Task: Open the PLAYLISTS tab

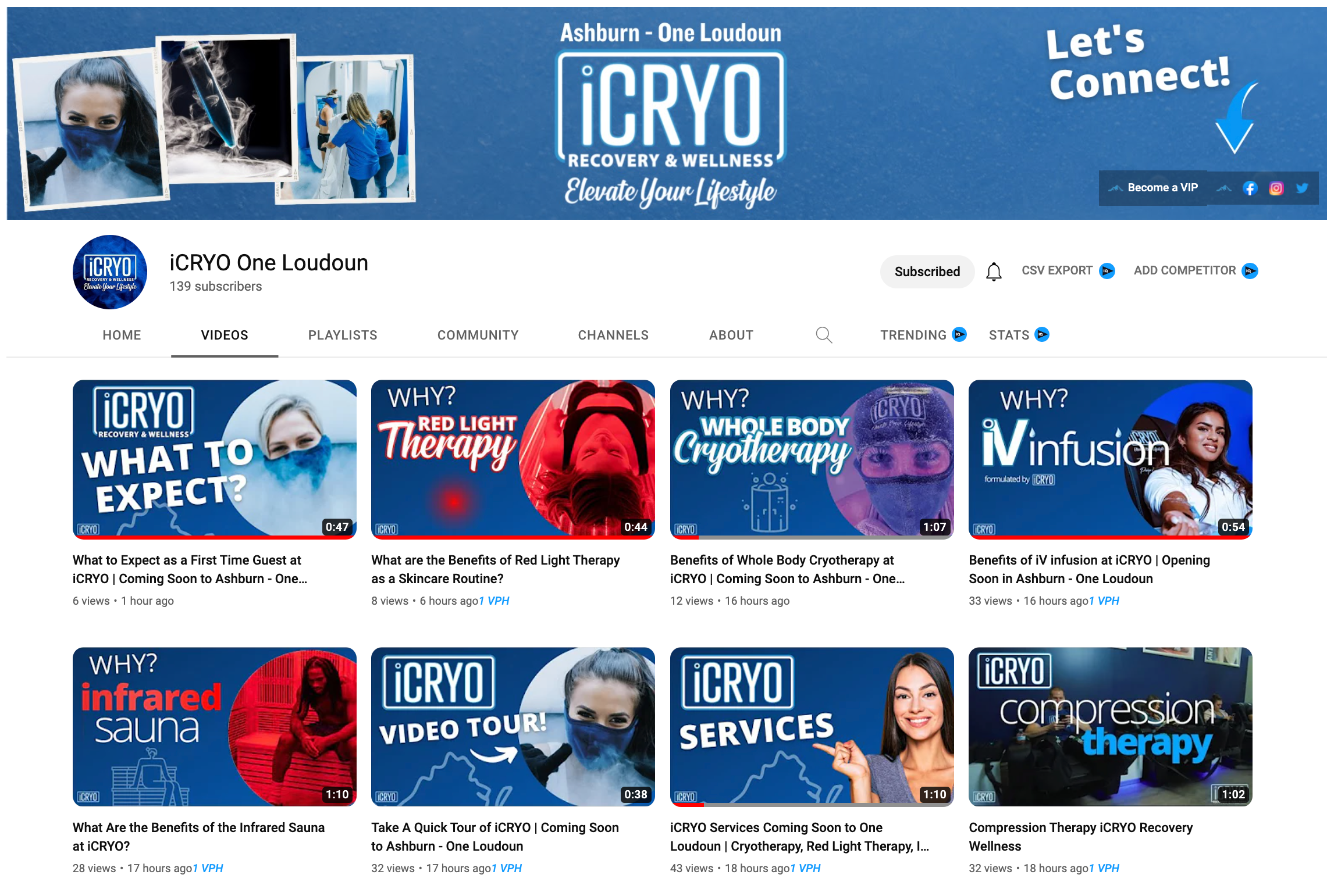Action: coord(343,335)
